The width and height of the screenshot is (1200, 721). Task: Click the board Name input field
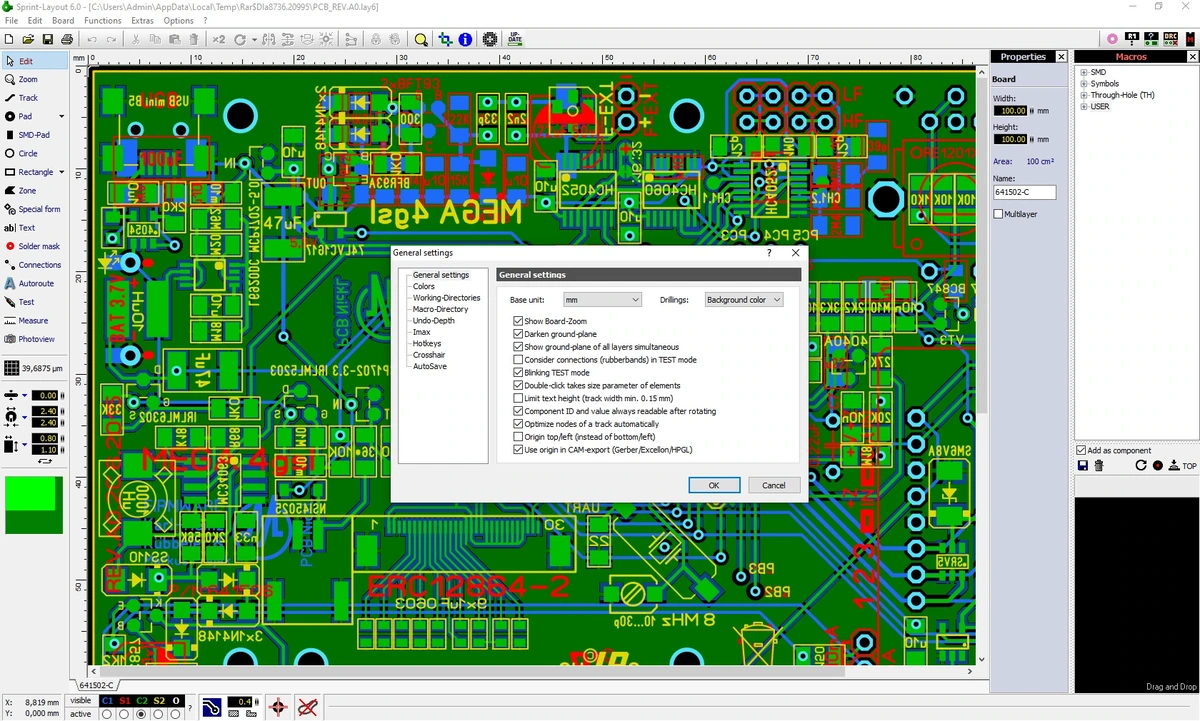coord(1024,192)
